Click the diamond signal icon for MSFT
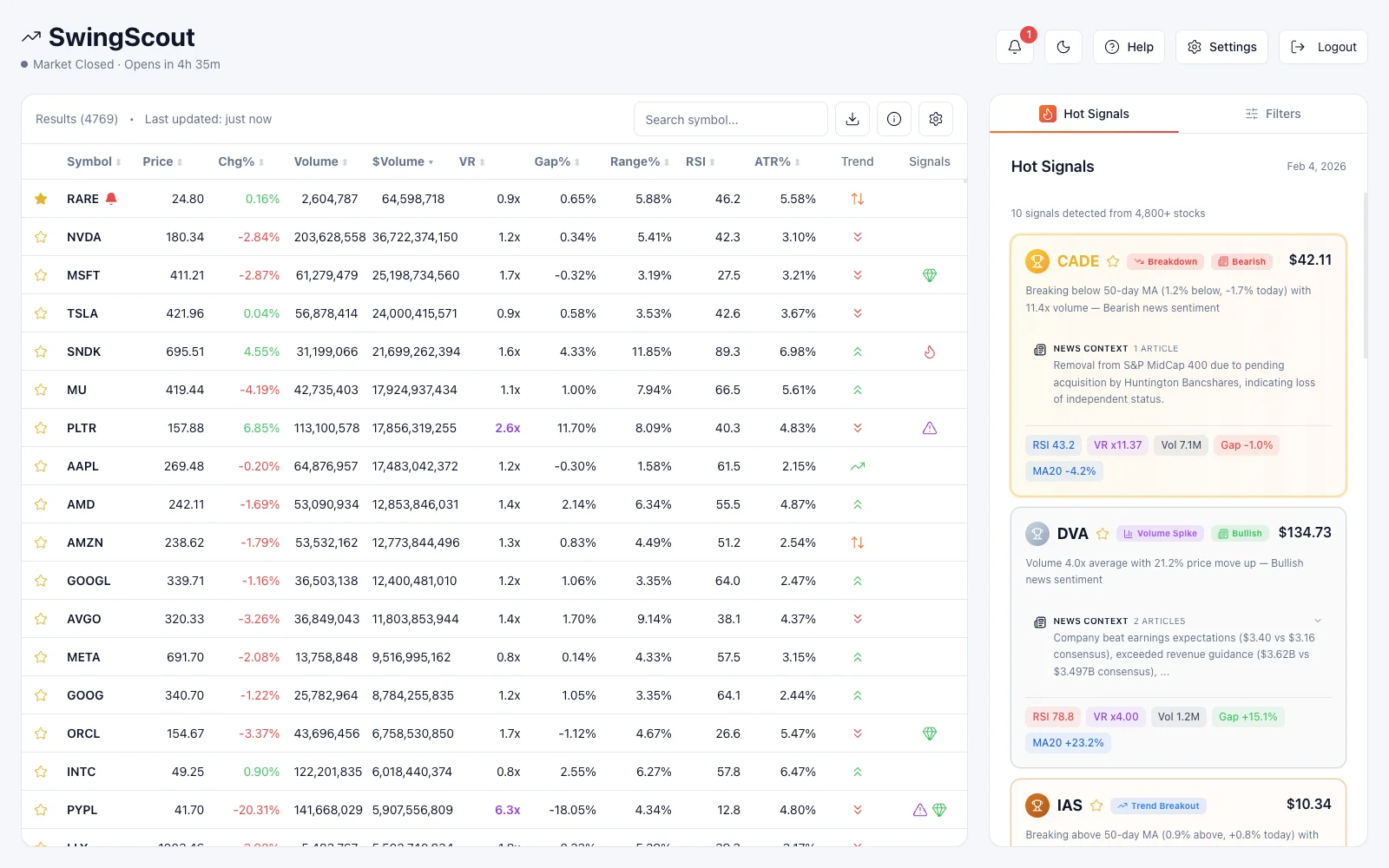Screen dimensions: 1389x868 (929, 275)
